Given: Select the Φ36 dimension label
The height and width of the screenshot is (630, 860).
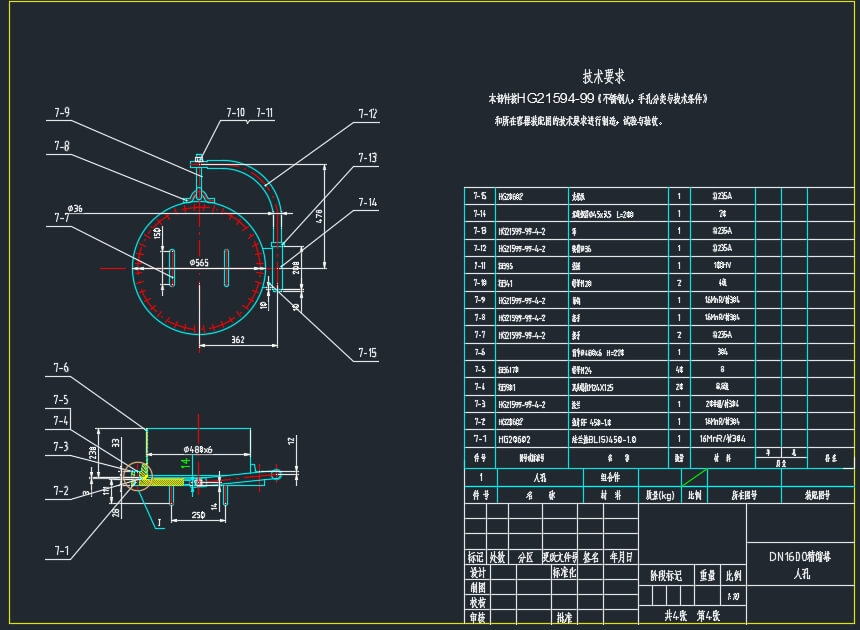Looking at the screenshot, I should point(75,208).
